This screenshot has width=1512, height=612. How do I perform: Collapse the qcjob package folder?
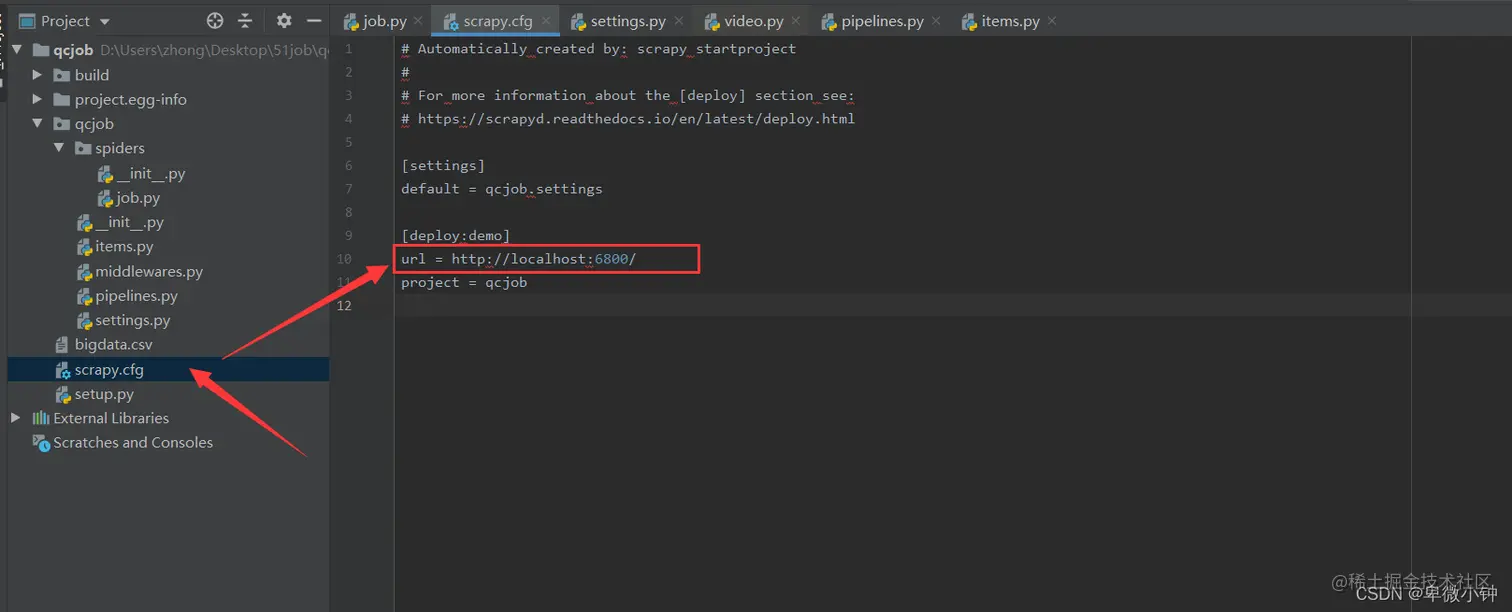point(37,124)
